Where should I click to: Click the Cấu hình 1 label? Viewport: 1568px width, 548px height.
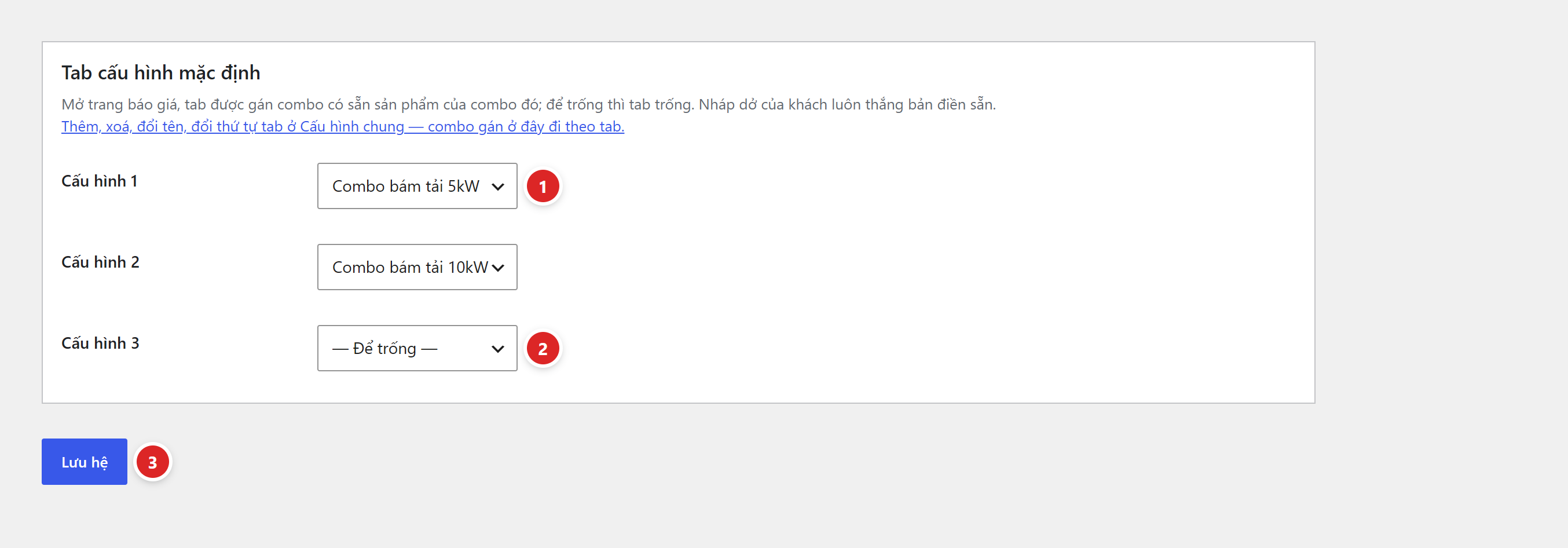click(99, 181)
